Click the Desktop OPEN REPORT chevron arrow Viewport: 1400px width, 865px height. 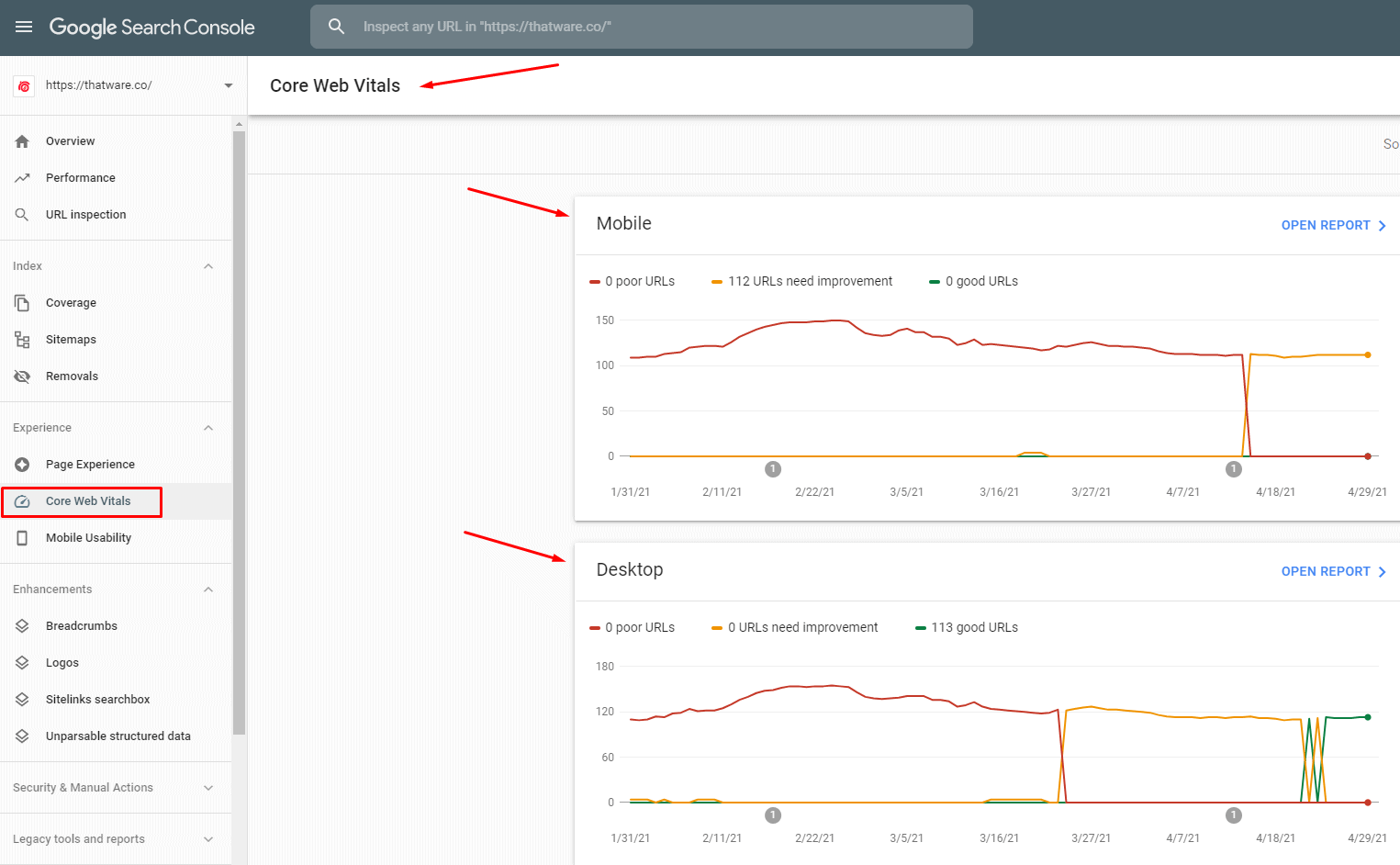pyautogui.click(x=1382, y=572)
